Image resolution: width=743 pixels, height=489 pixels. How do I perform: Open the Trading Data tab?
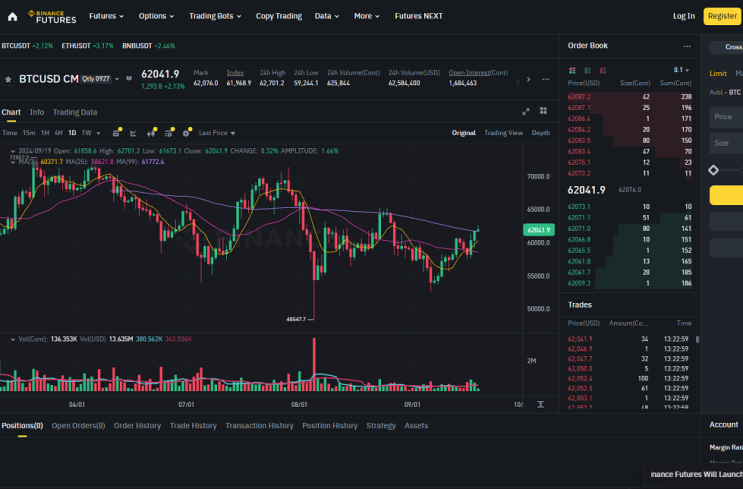[75, 112]
